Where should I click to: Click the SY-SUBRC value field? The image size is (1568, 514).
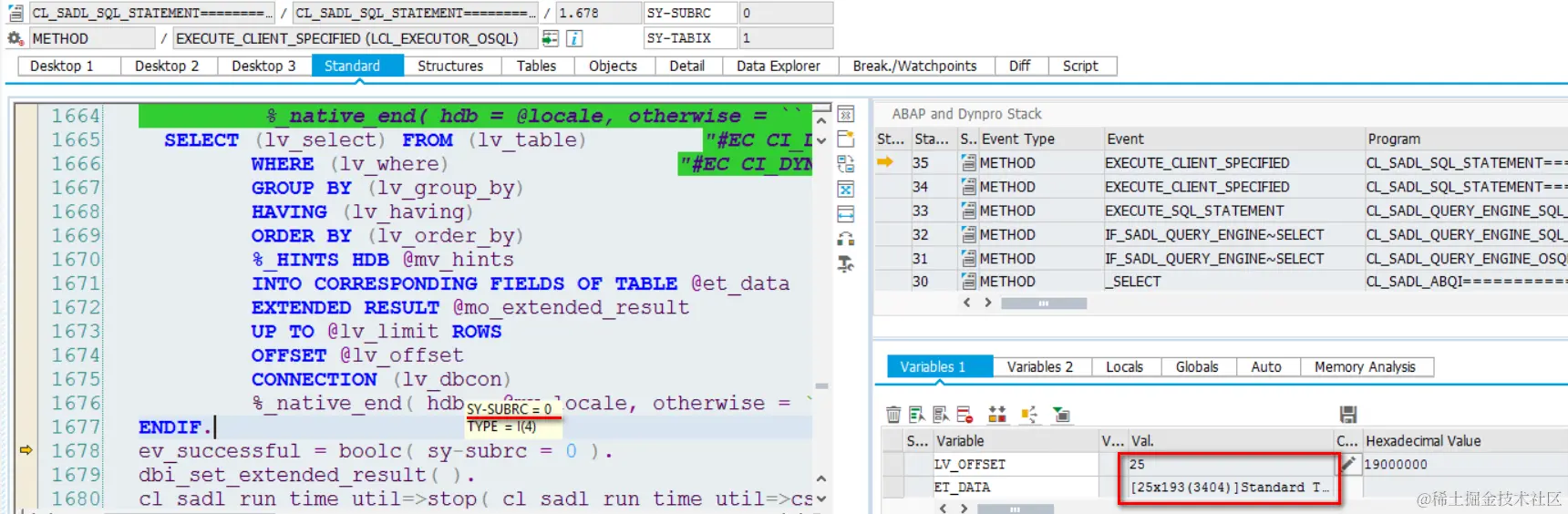(786, 13)
